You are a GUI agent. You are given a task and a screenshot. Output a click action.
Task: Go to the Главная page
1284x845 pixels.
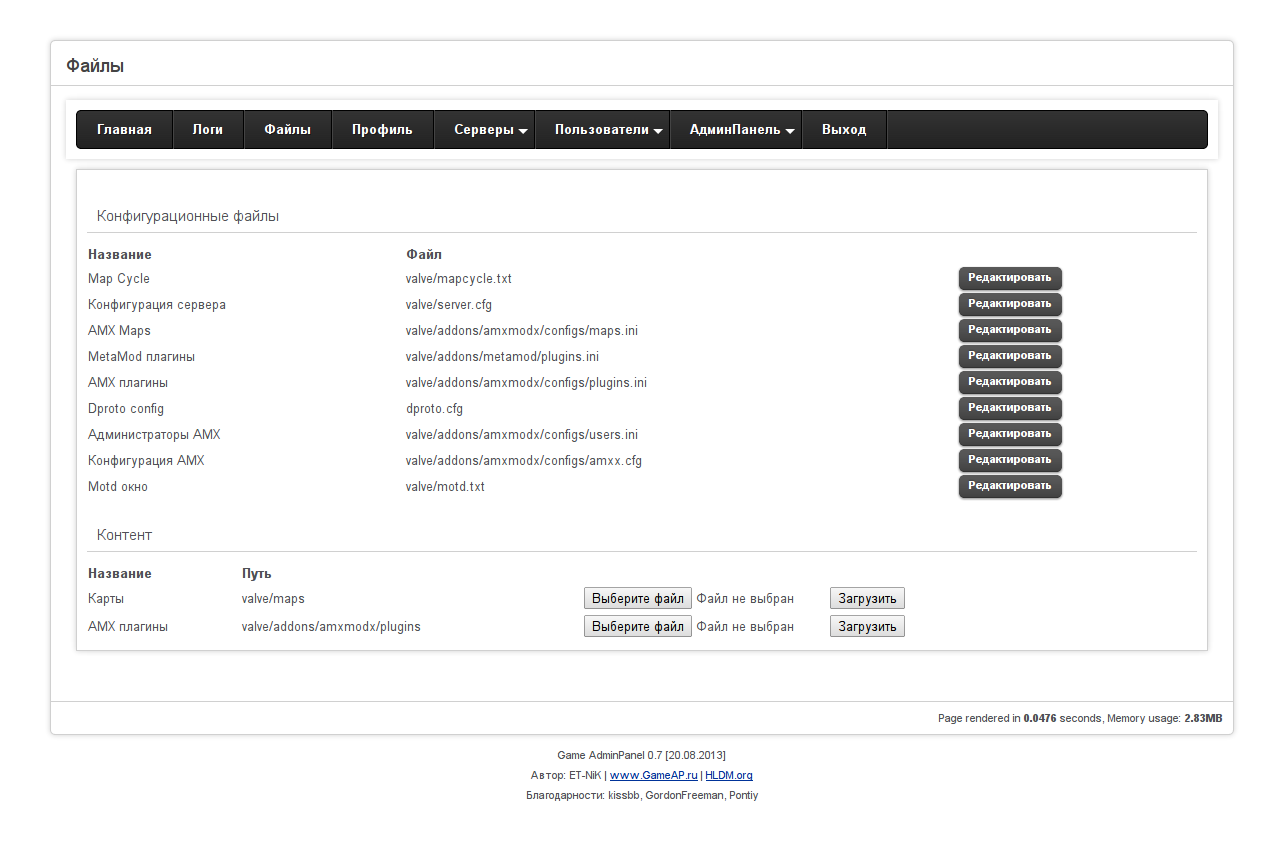pos(124,130)
